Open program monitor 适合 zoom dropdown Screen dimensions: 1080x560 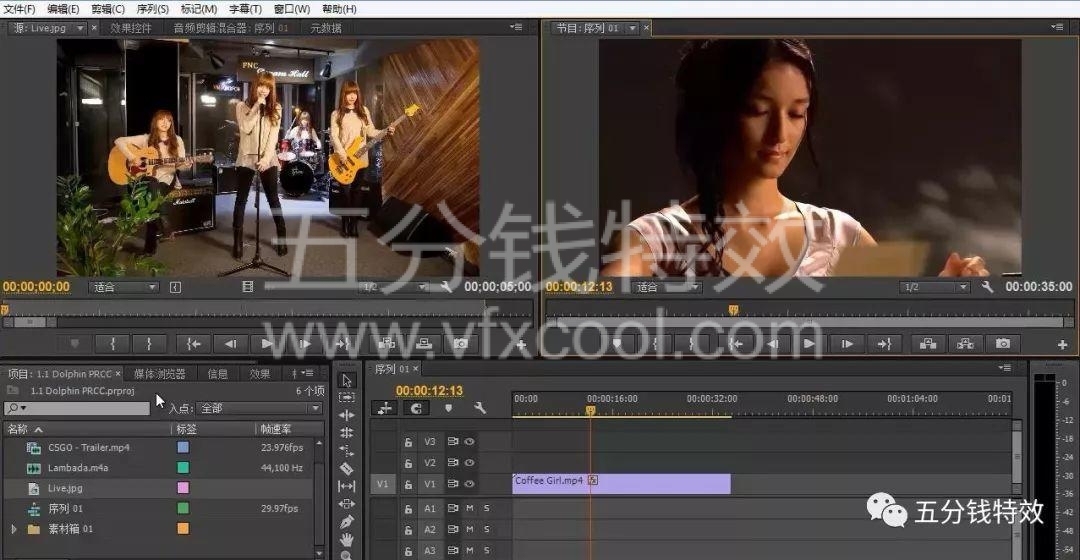tap(666, 287)
